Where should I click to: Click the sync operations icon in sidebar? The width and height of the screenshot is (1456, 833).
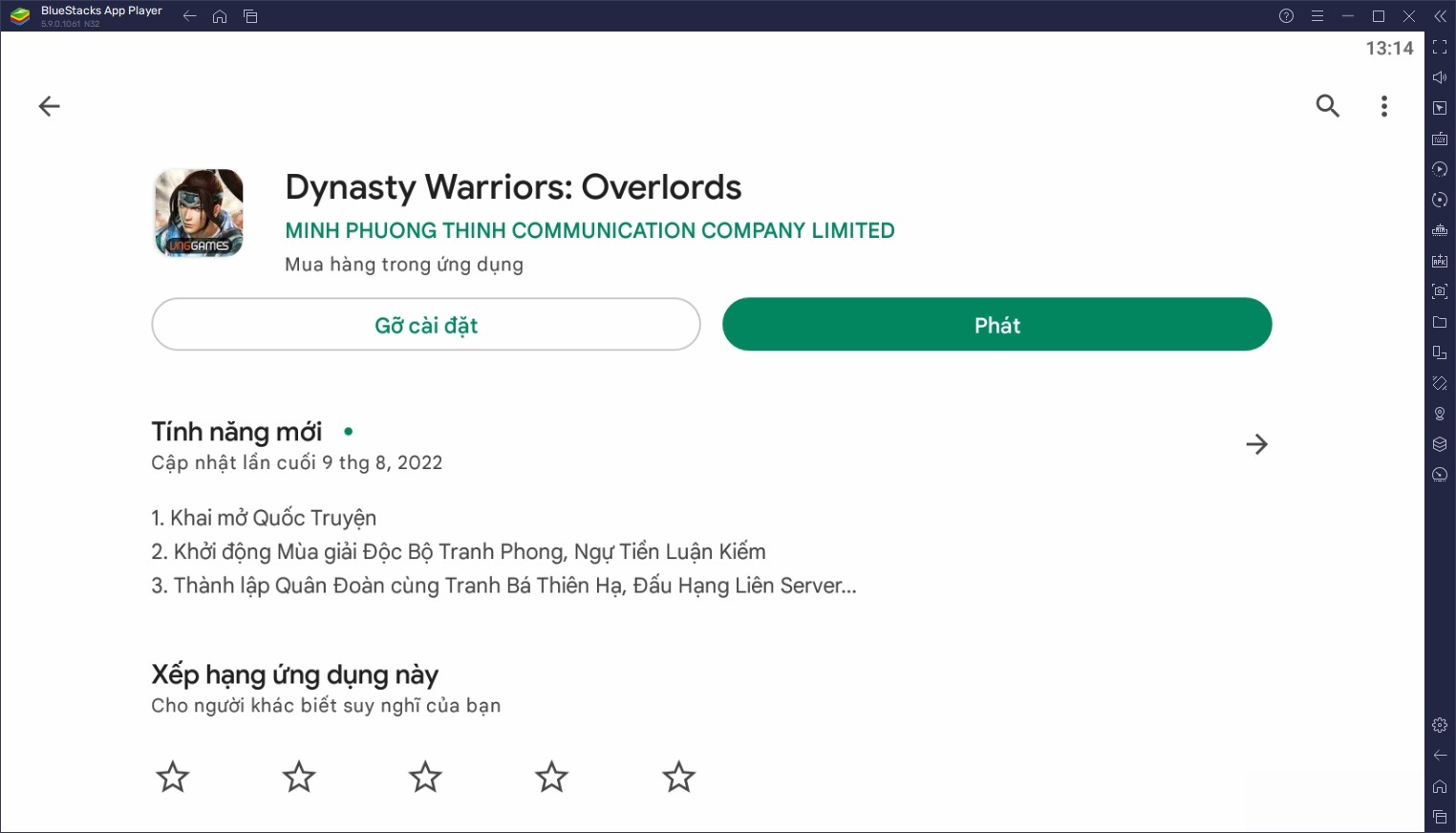(1440, 200)
